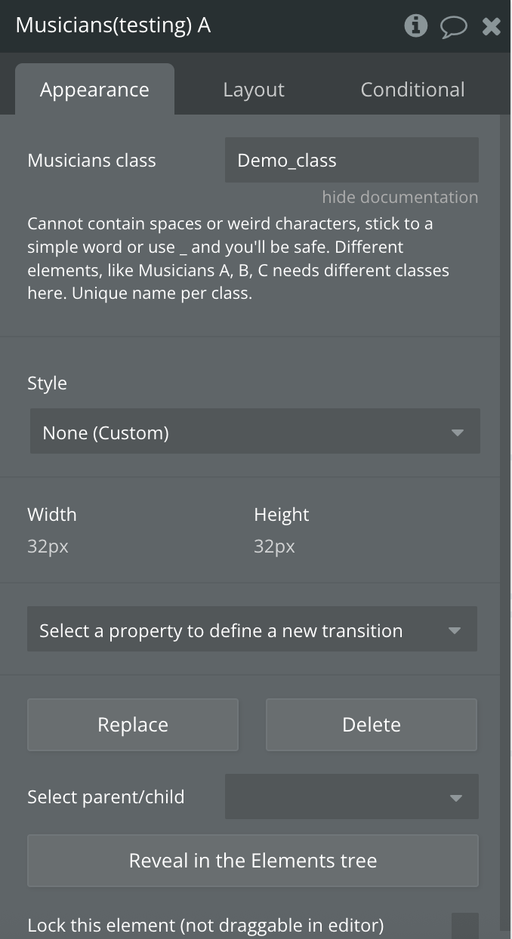The width and height of the screenshot is (512, 939).
Task: Expand the new transition property dropdown
Action: point(252,629)
